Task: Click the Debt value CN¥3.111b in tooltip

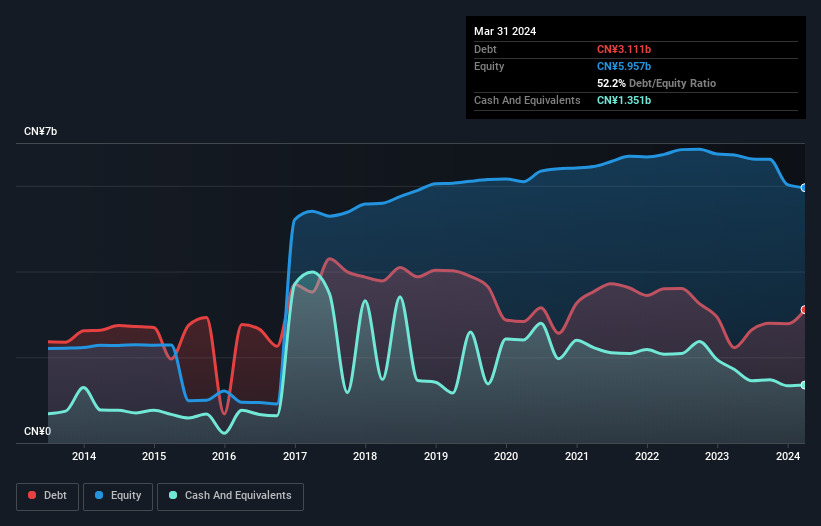Action: pos(624,49)
